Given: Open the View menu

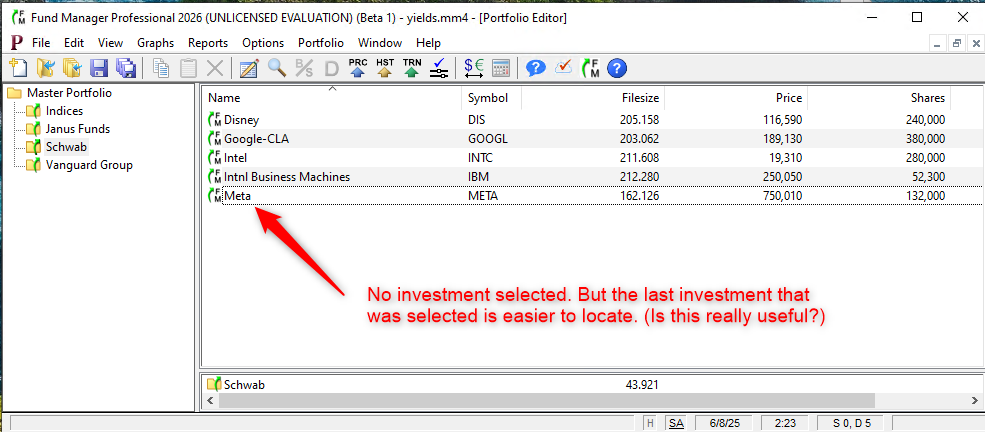Looking at the screenshot, I should coord(111,43).
